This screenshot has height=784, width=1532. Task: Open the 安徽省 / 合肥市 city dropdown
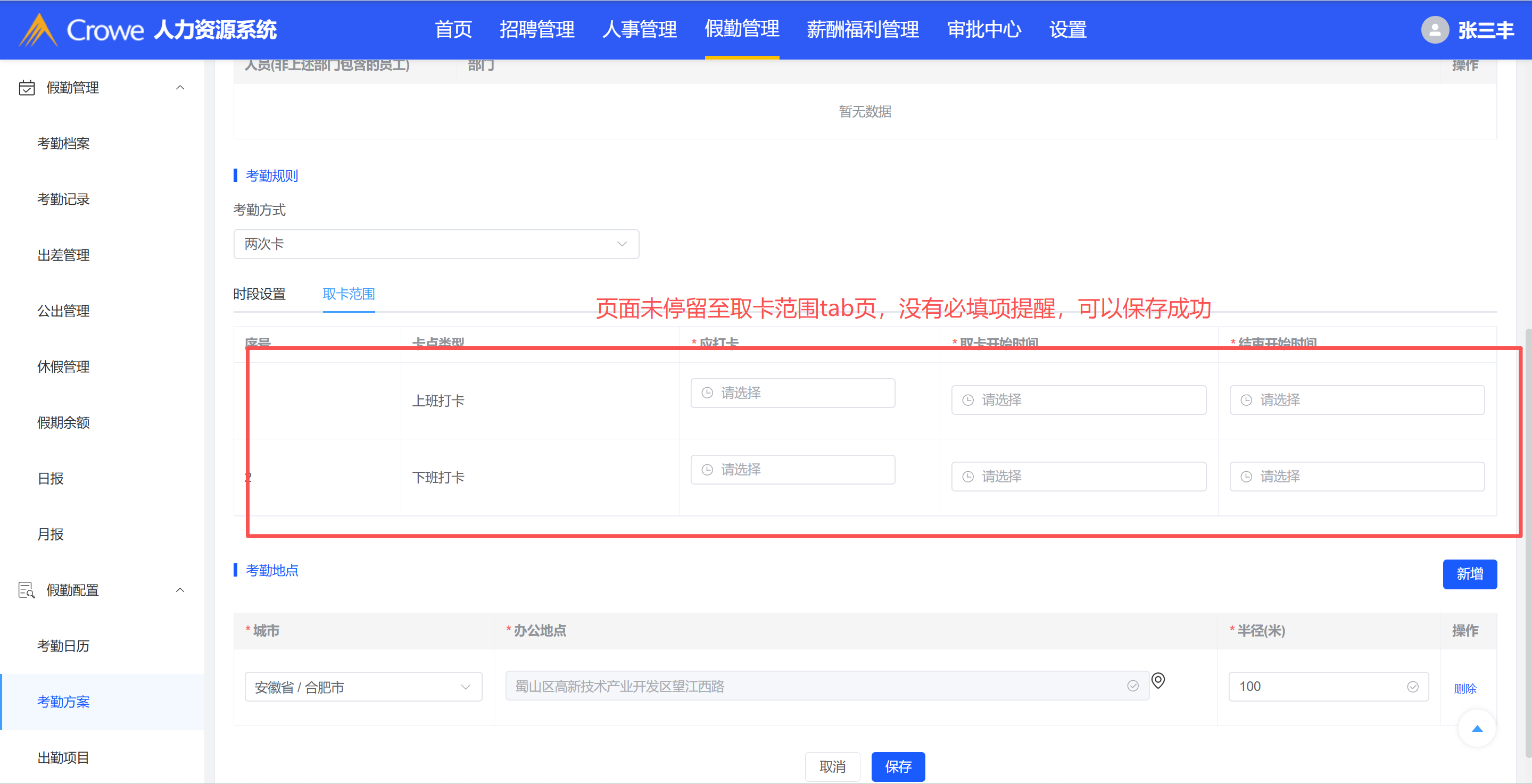tap(363, 687)
